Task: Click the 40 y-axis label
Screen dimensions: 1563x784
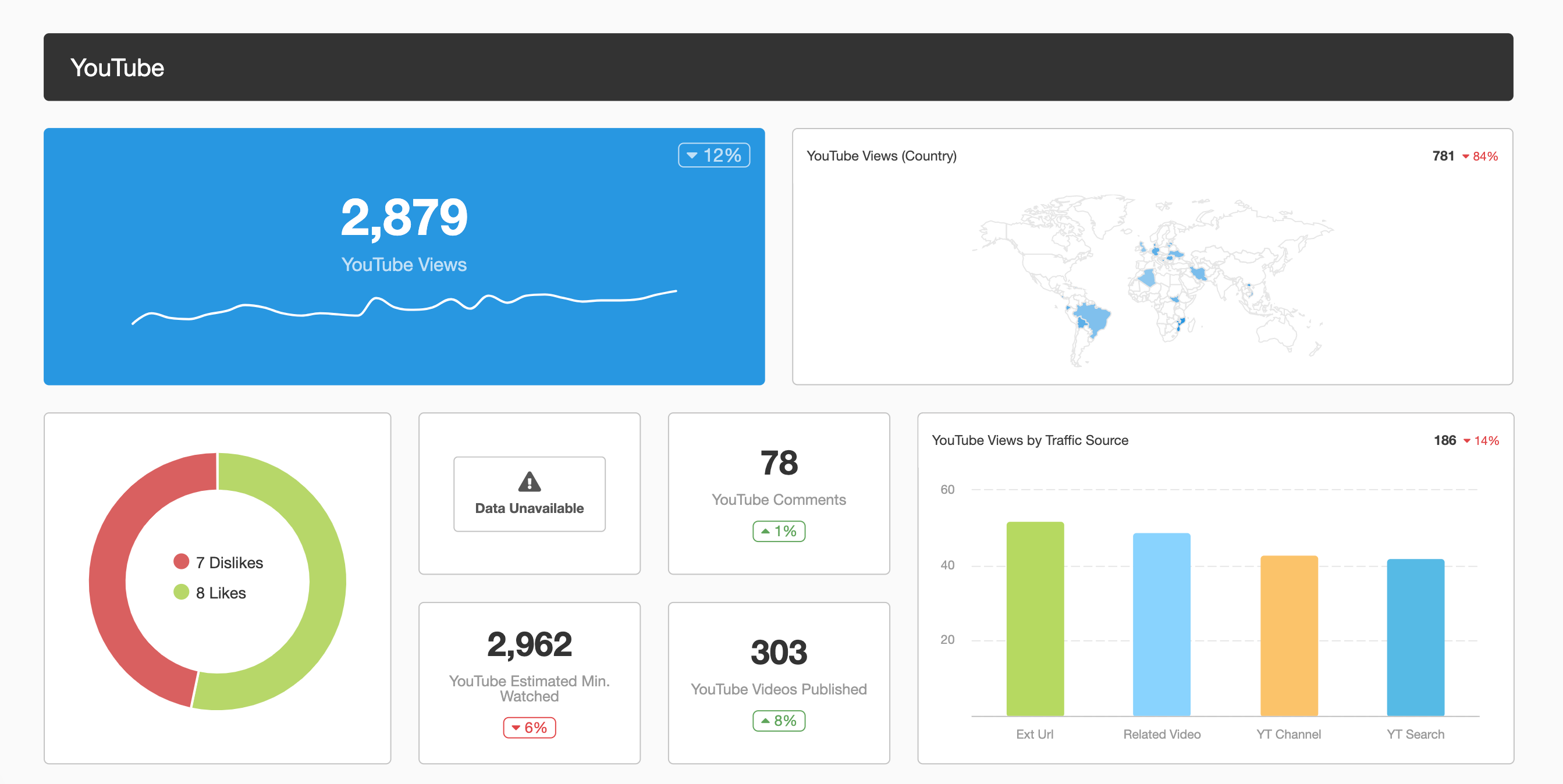Action: (x=947, y=565)
